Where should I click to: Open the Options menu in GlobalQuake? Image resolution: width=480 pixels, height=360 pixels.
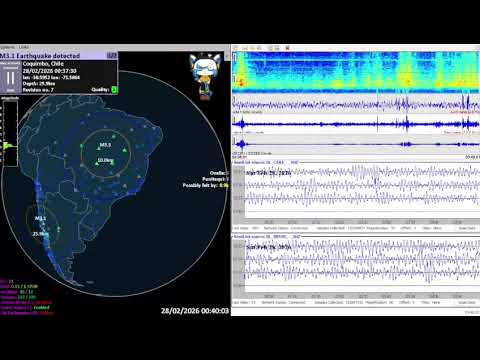[x=7, y=47]
